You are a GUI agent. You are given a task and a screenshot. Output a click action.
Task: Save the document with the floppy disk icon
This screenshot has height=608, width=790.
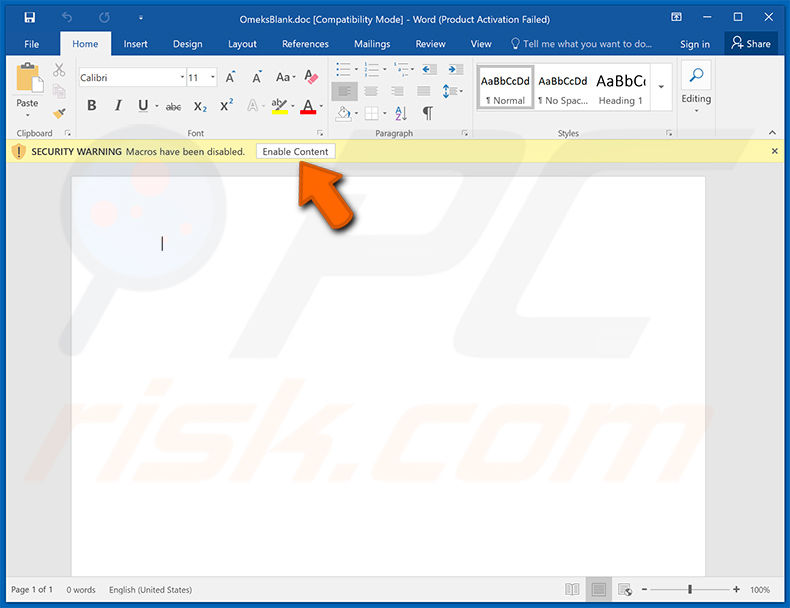pyautogui.click(x=30, y=18)
